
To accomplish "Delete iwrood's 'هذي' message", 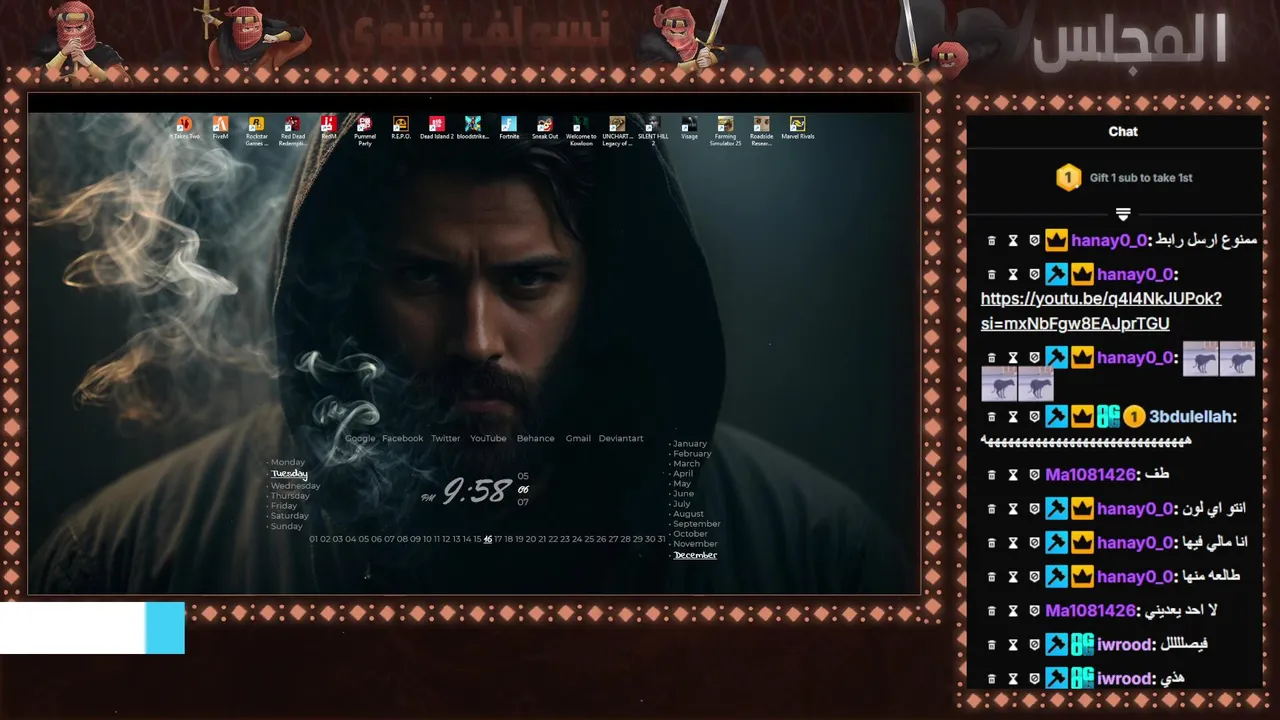I will click(991, 679).
